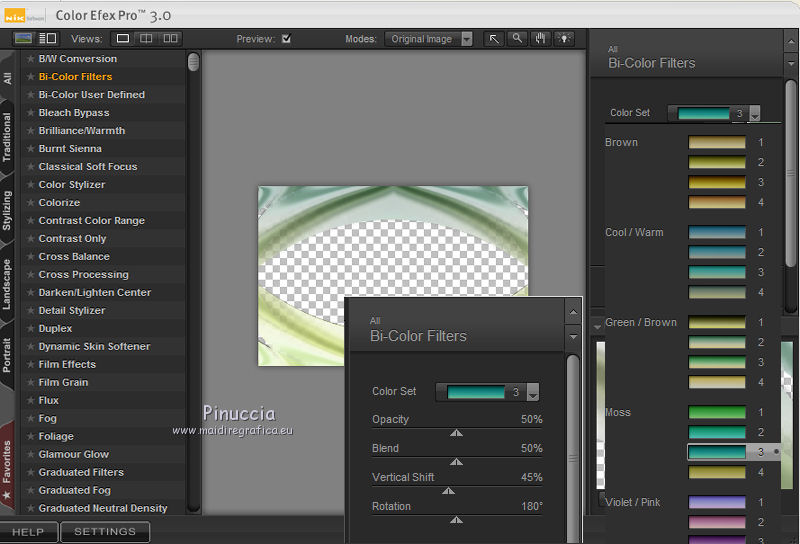This screenshot has height=544, width=800.
Task: Select the Contrast Color Range filter
Action: point(92,220)
